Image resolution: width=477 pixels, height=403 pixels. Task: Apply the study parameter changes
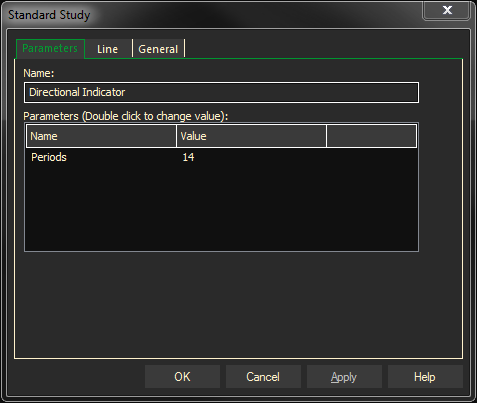click(344, 377)
